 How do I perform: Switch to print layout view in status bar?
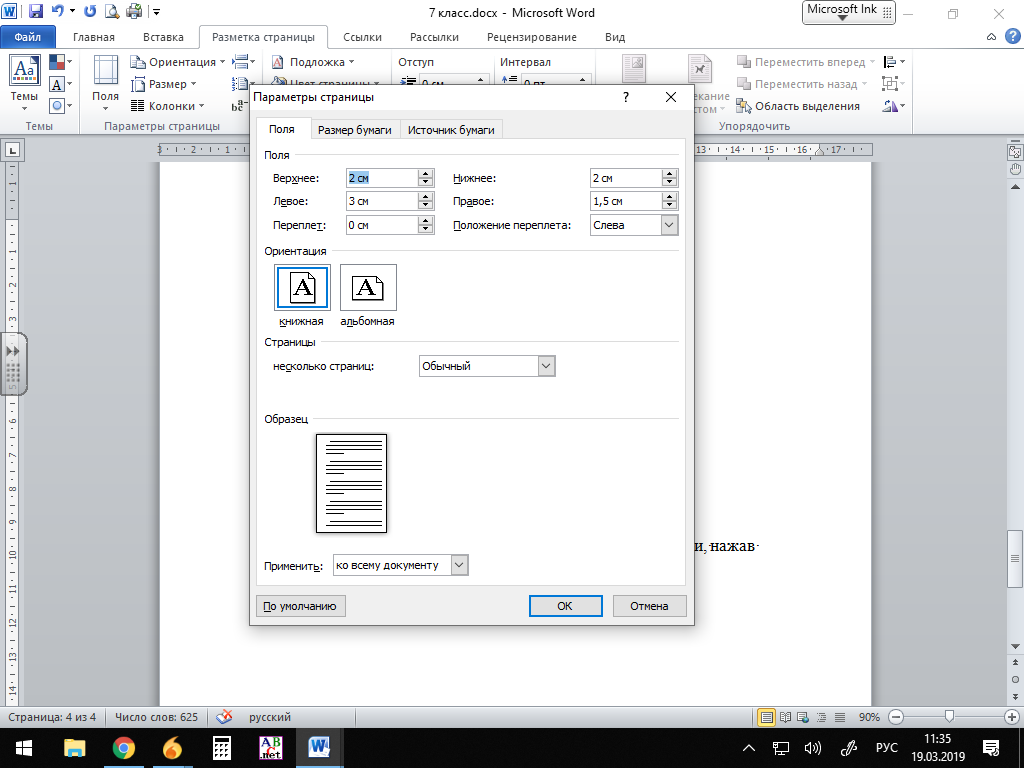tap(767, 717)
